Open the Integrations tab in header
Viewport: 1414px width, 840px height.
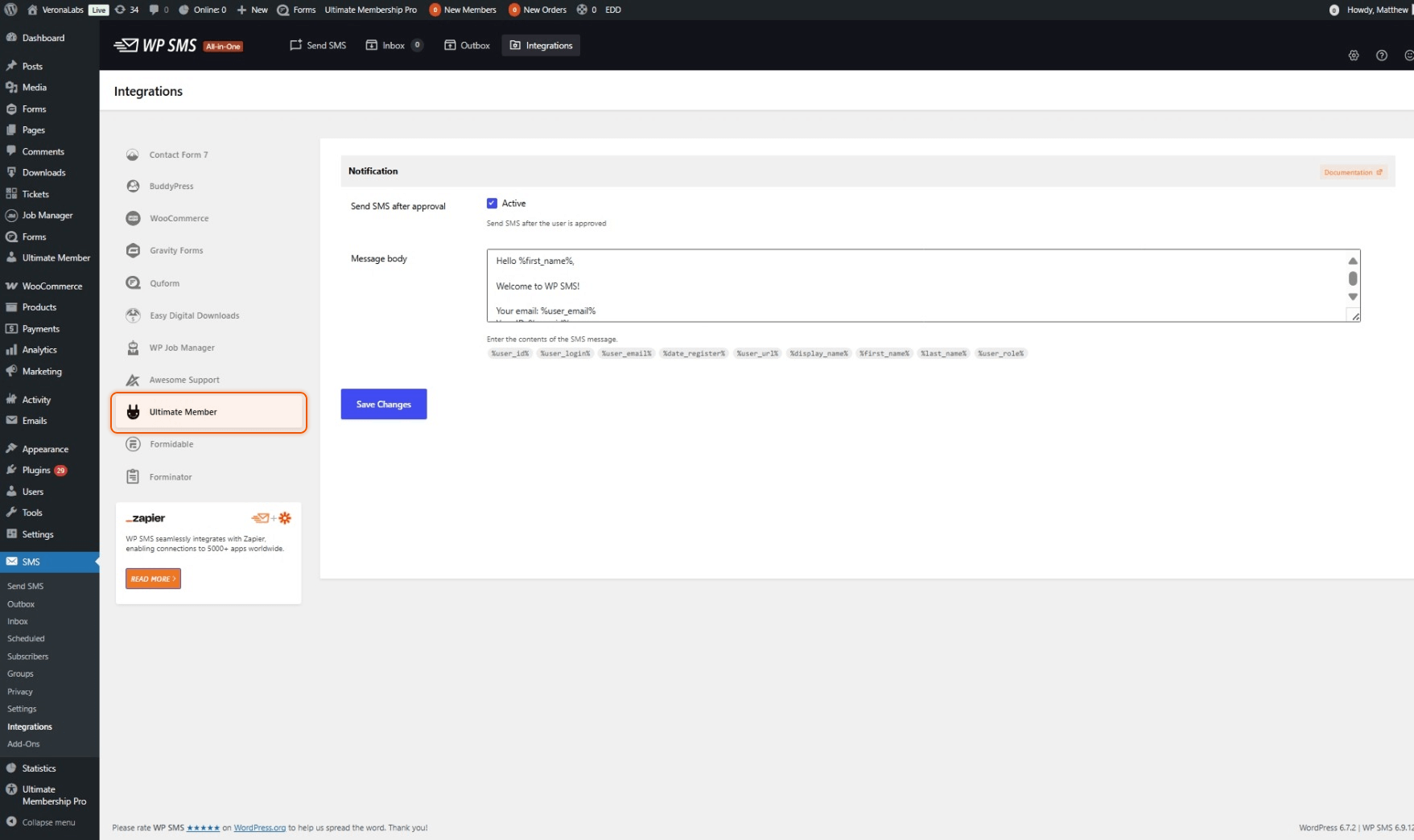click(x=541, y=46)
